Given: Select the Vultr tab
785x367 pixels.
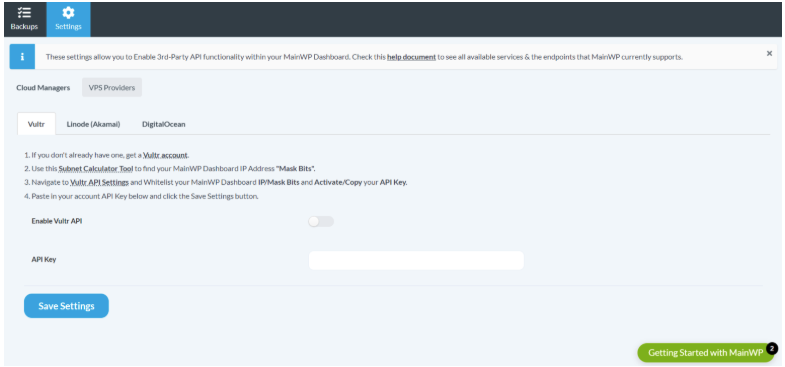Looking at the screenshot, I should pos(36,124).
